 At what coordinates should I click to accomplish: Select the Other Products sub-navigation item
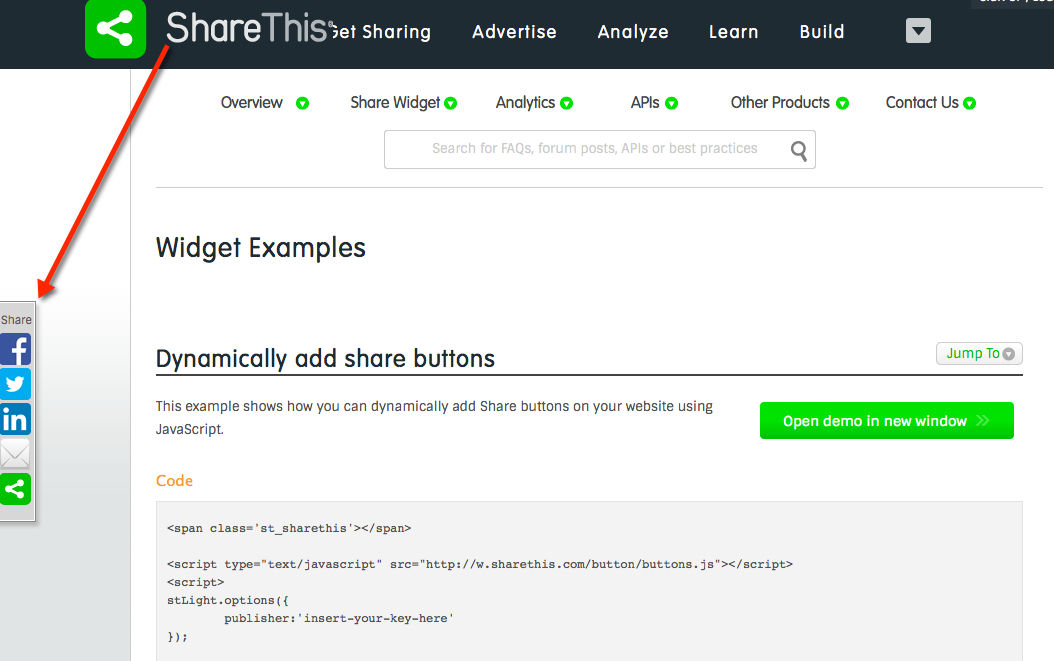tap(780, 103)
